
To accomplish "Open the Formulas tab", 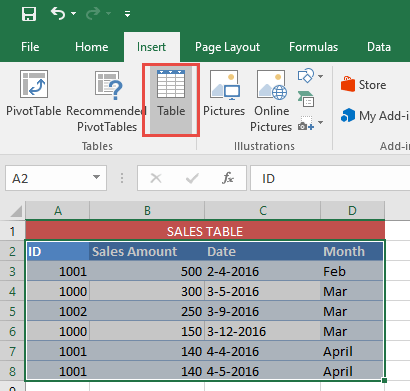I will click(313, 47).
